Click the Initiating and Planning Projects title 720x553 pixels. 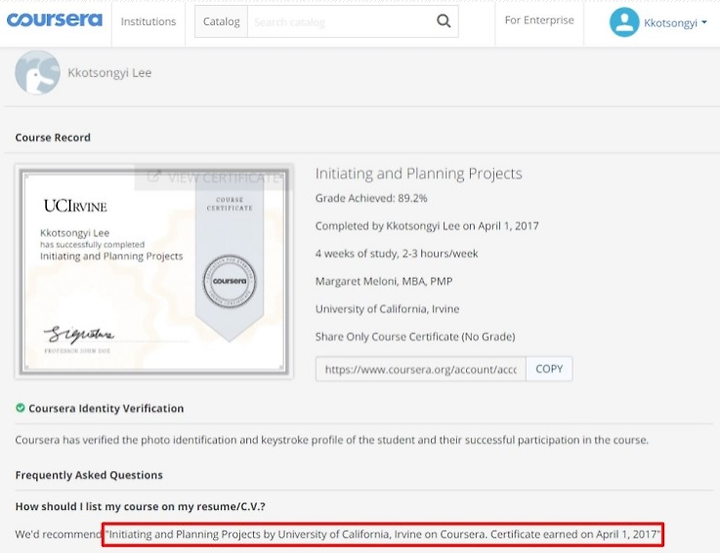point(418,174)
